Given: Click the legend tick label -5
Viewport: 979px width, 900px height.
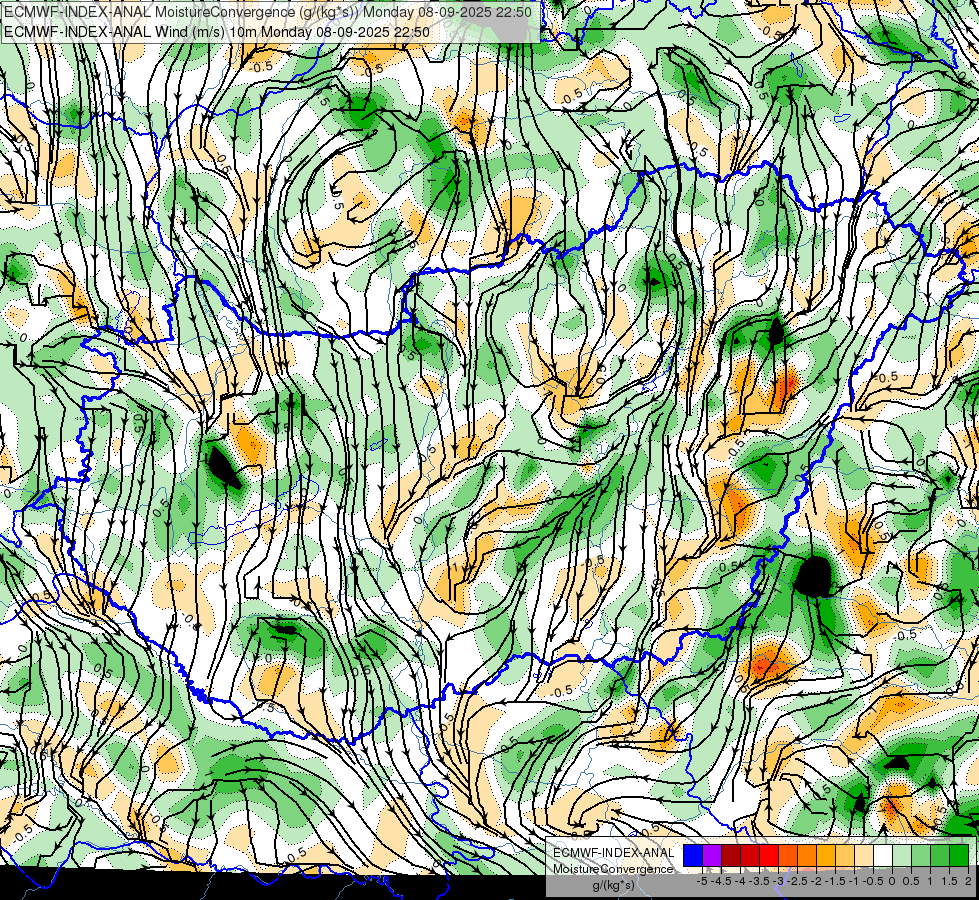Looking at the screenshot, I should click(702, 881).
